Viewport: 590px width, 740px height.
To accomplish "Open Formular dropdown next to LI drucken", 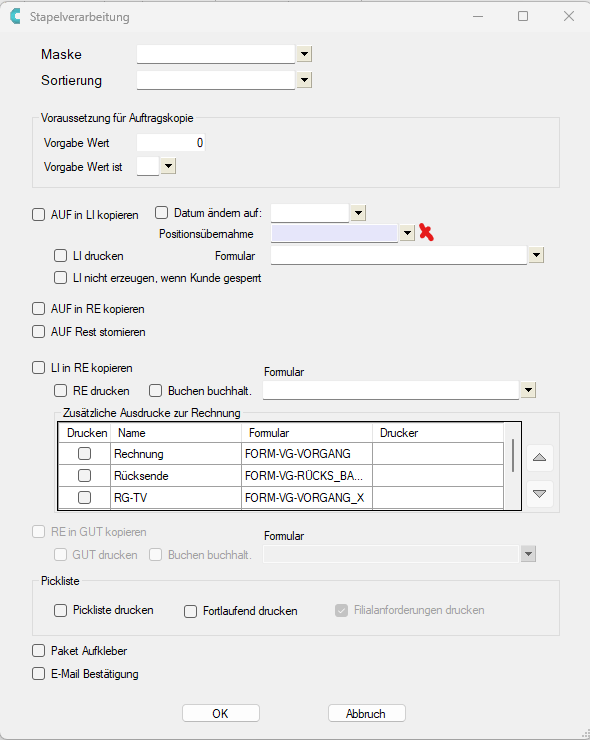I will tap(536, 255).
